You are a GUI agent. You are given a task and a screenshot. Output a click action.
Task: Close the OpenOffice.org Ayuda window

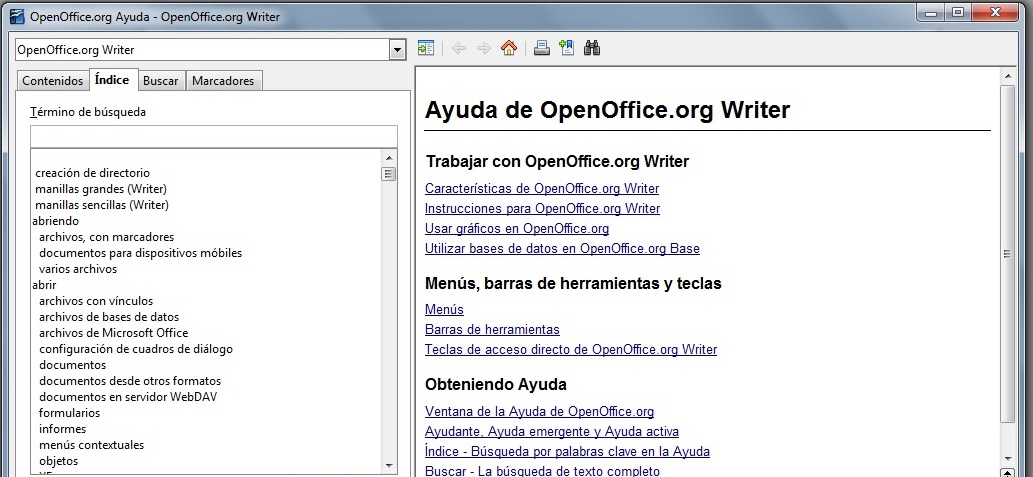995,12
